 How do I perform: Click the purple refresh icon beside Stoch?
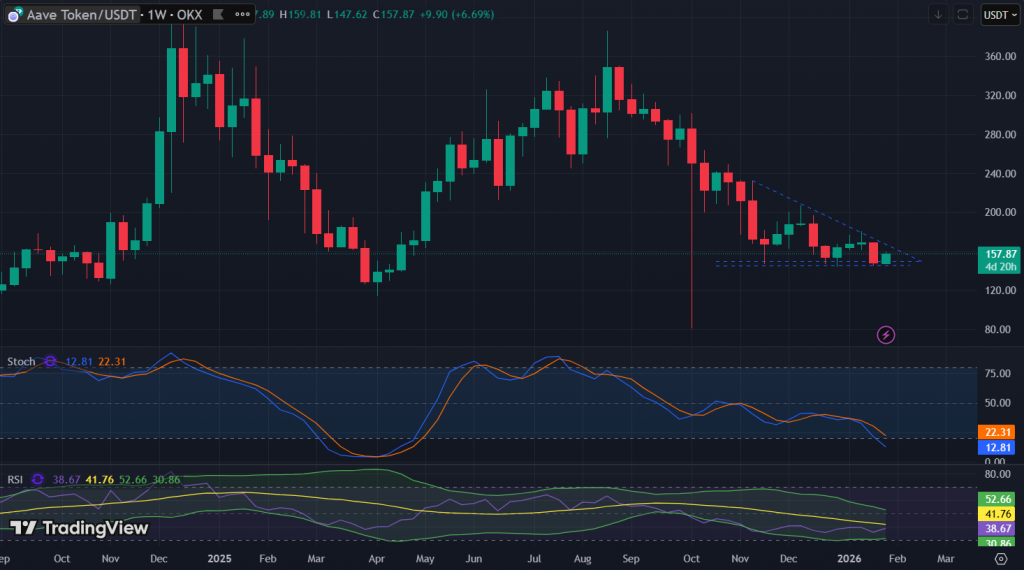(51, 361)
